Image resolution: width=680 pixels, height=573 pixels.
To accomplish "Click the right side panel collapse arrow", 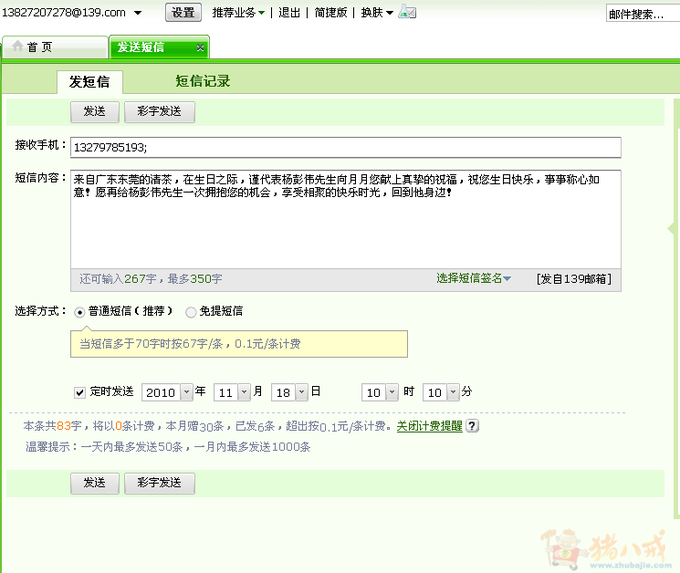I will (x=671, y=229).
